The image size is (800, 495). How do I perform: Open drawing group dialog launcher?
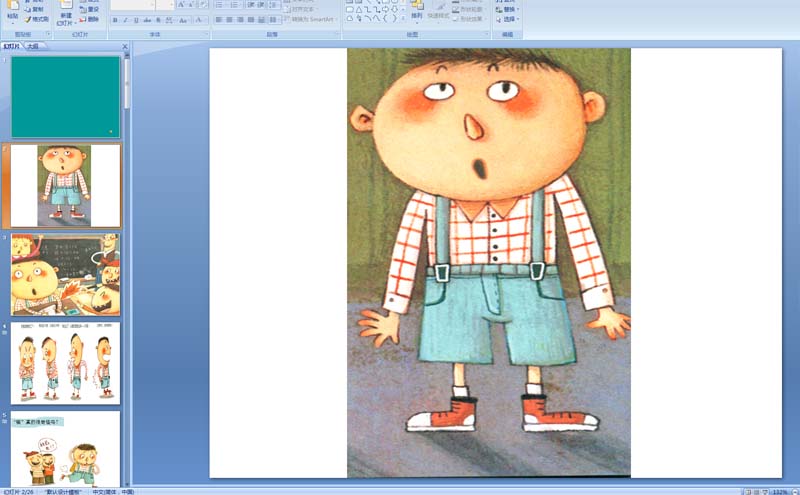[x=487, y=34]
